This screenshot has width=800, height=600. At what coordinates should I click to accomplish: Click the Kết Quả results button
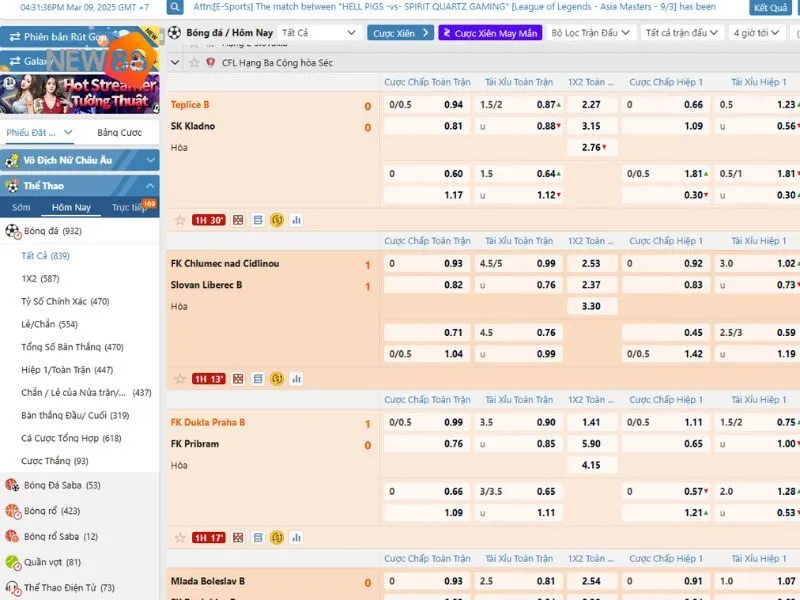click(770, 8)
